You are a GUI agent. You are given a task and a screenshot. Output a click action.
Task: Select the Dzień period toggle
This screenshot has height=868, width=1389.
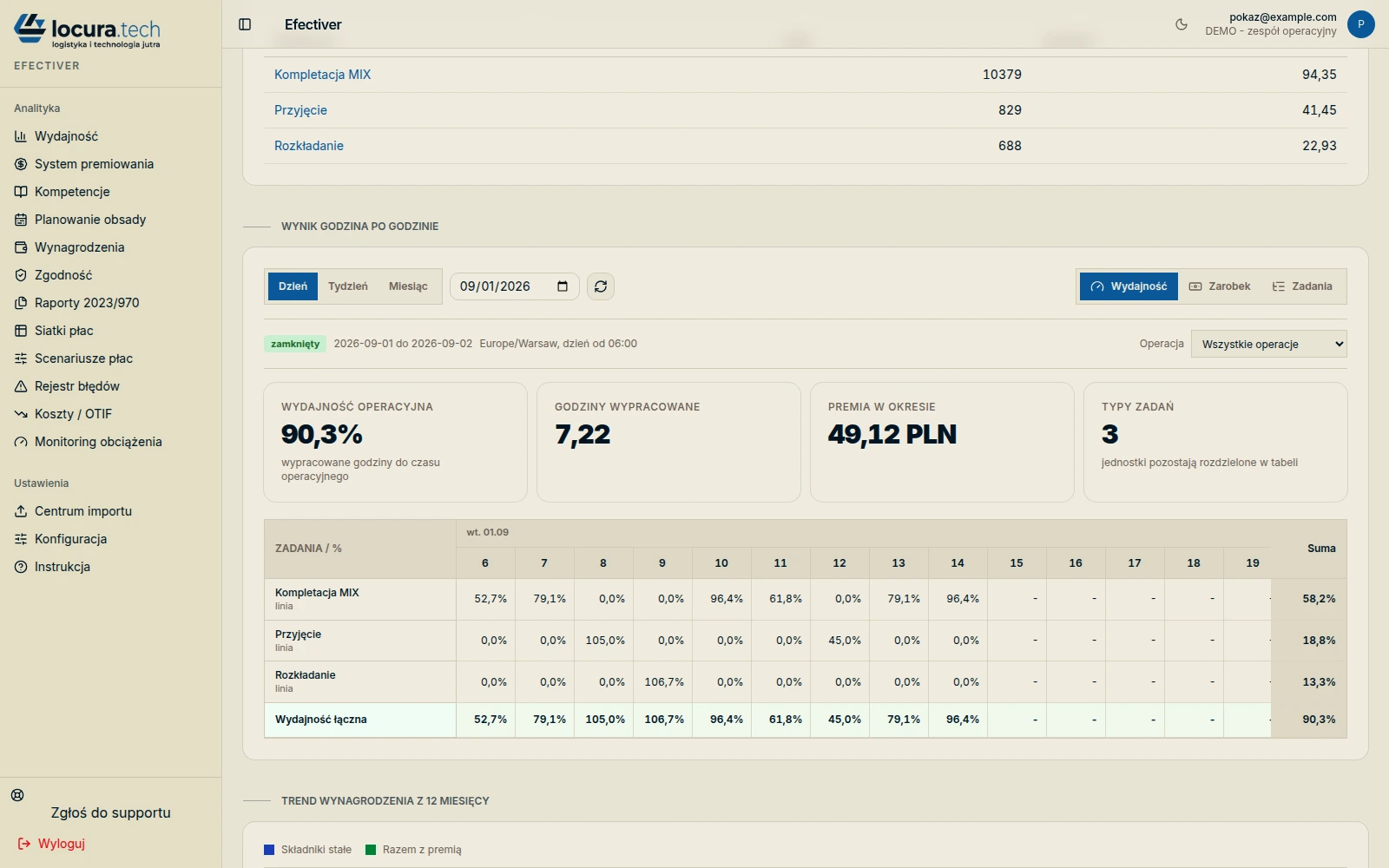(x=293, y=286)
